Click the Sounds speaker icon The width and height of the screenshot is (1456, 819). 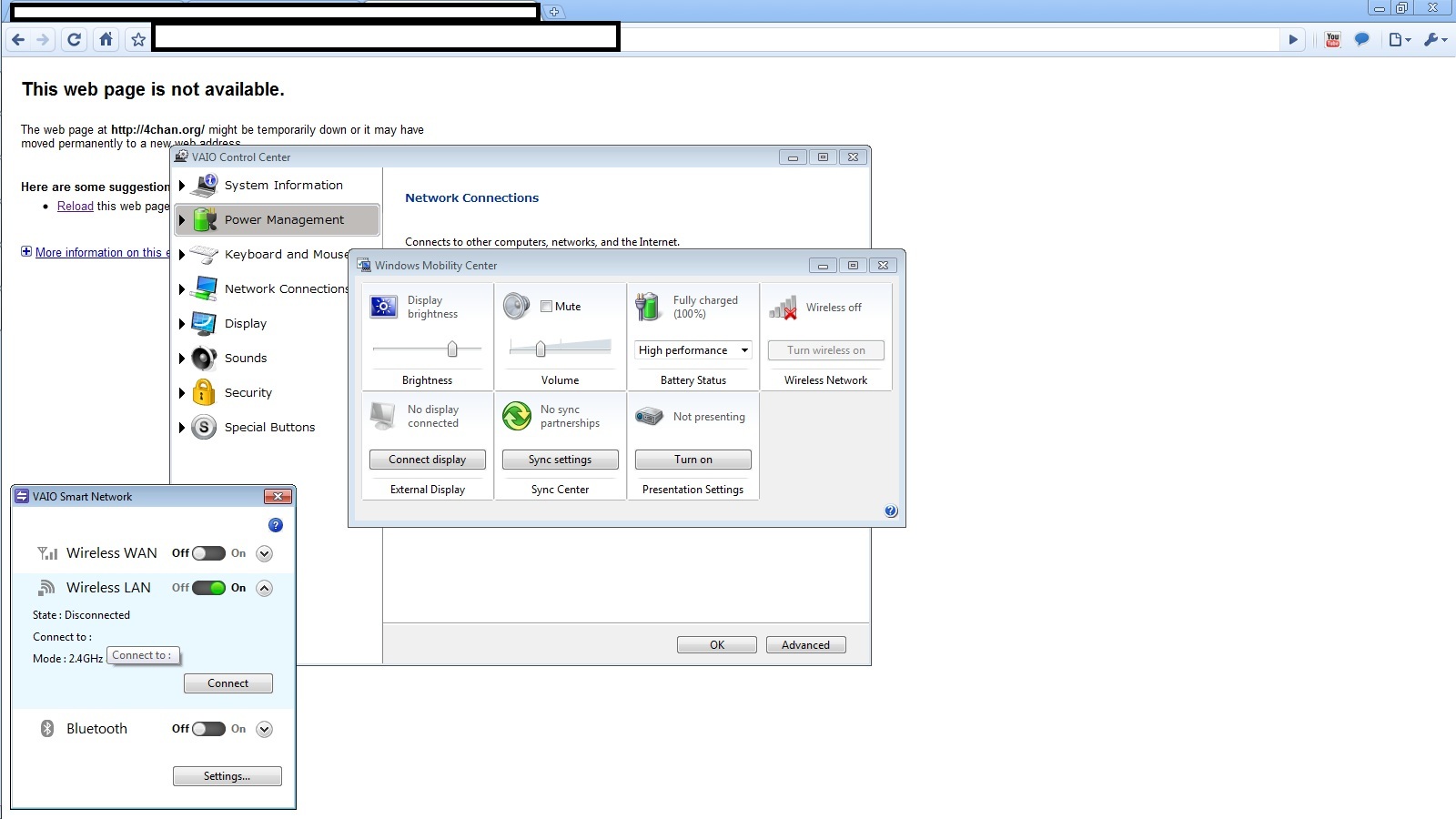[205, 358]
